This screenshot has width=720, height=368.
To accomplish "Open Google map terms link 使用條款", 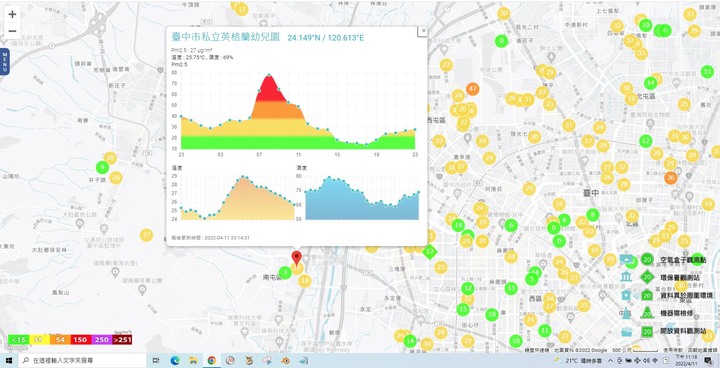I will coord(673,350).
